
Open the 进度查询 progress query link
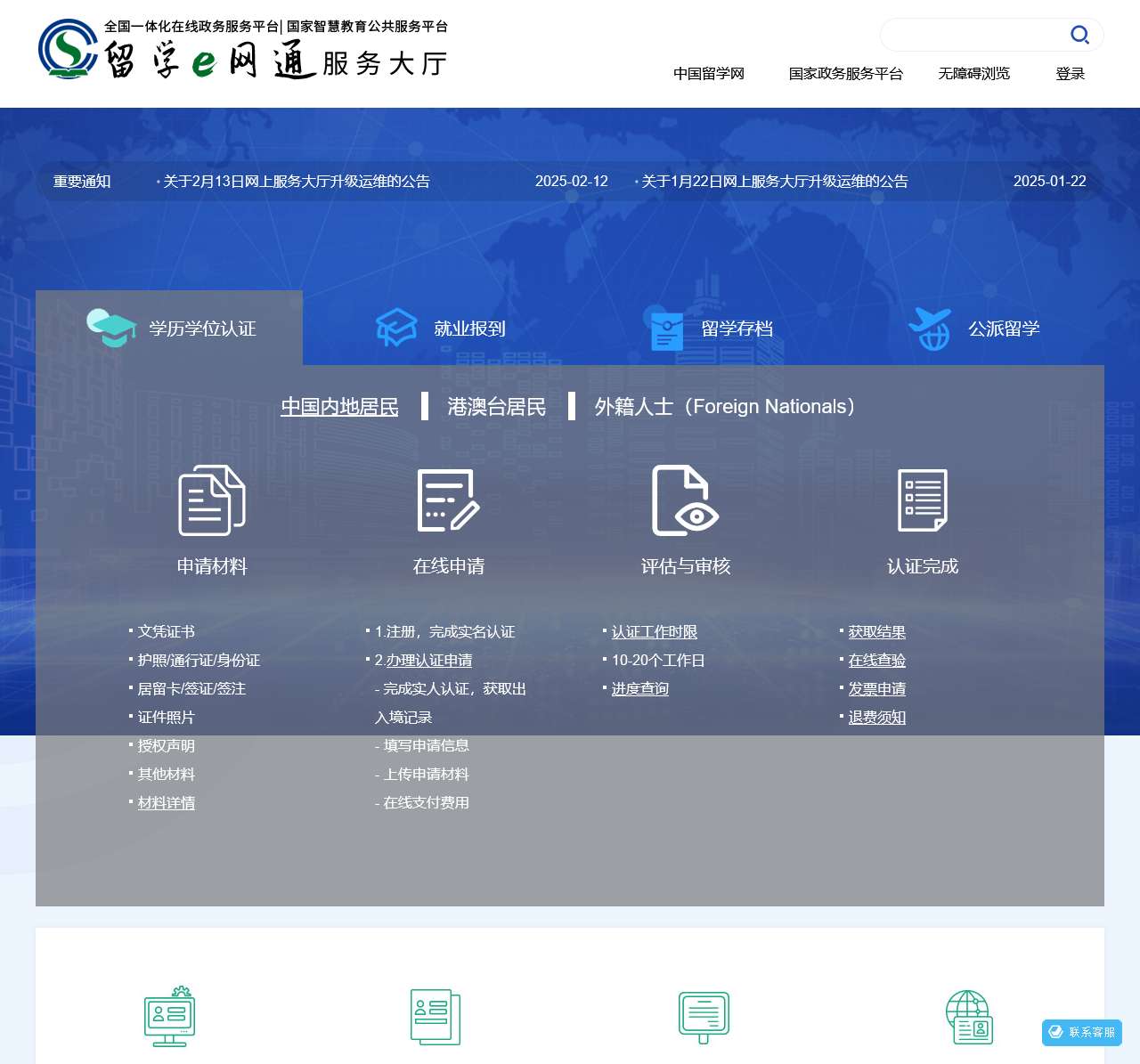(639, 689)
